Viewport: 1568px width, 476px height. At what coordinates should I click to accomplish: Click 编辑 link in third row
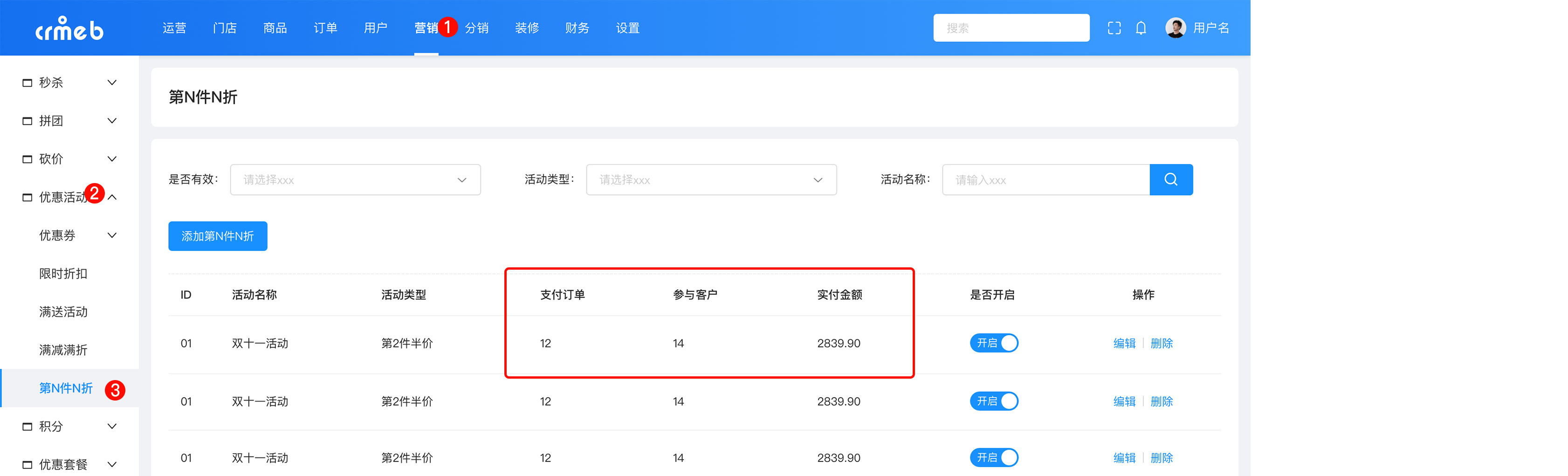tap(1124, 458)
